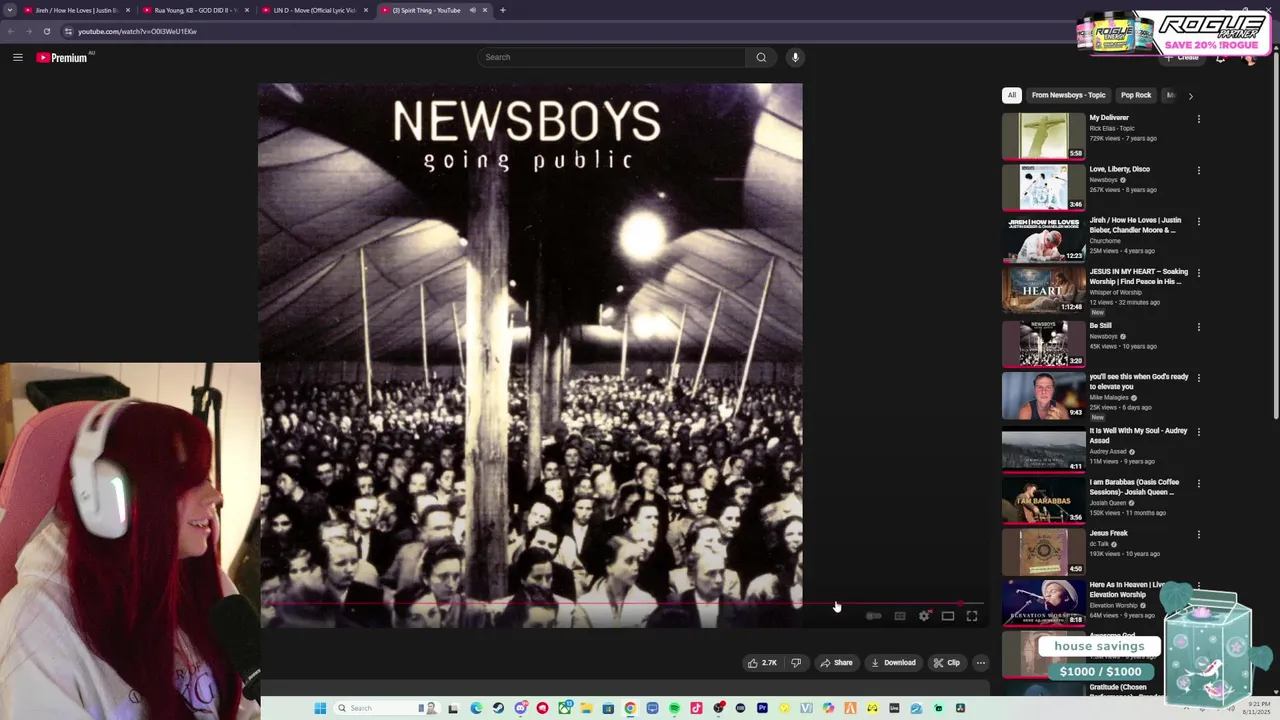Image resolution: width=1280 pixels, height=720 pixels.
Task: Select the Pop Rock filter chip
Action: [1136, 95]
